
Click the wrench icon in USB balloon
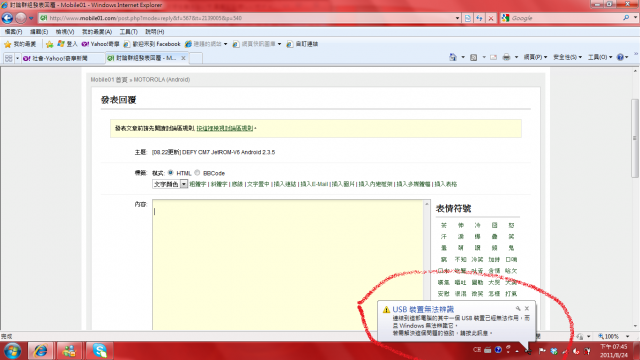click(518, 309)
